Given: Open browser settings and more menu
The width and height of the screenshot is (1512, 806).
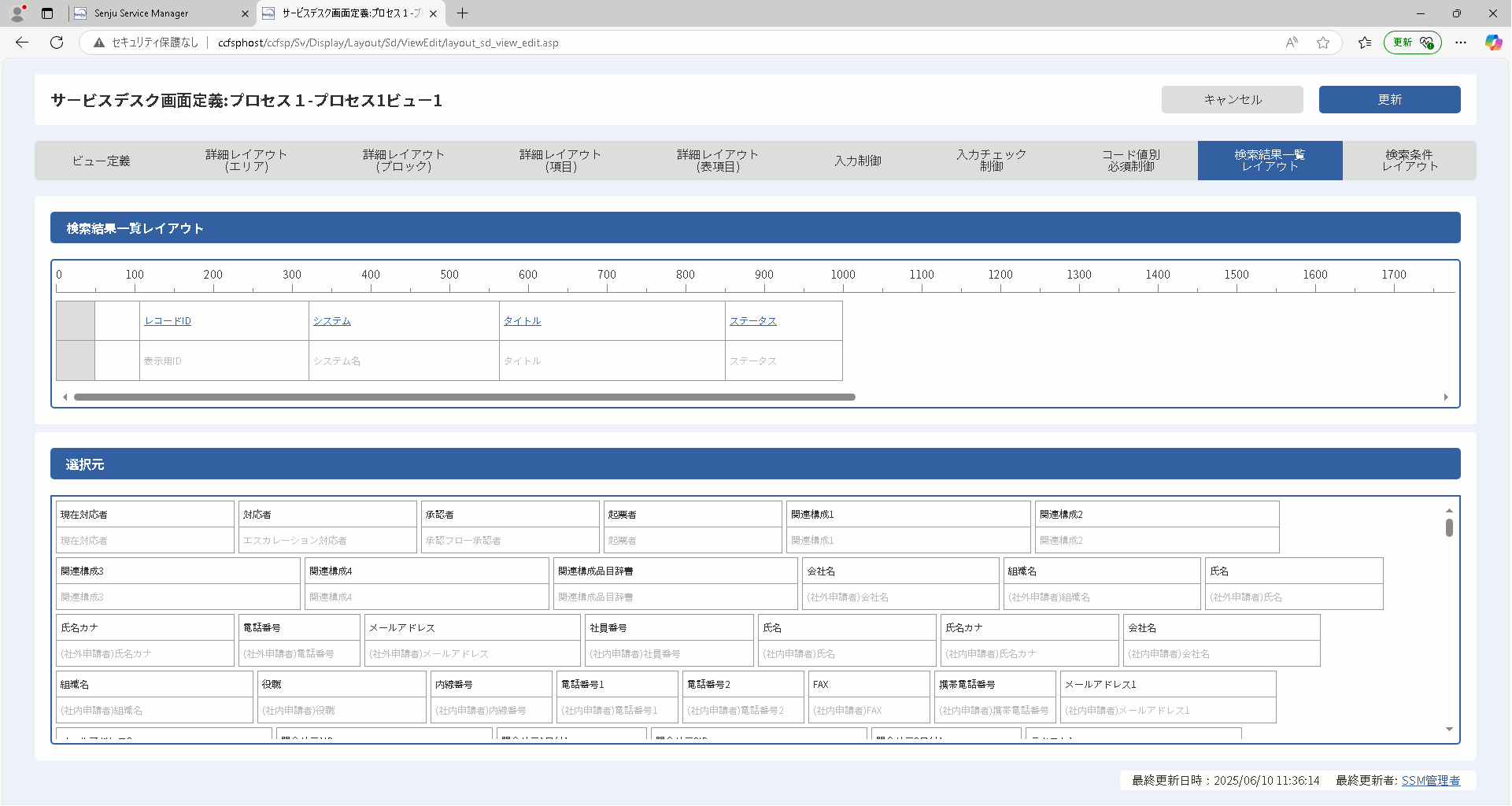Looking at the screenshot, I should (x=1461, y=43).
